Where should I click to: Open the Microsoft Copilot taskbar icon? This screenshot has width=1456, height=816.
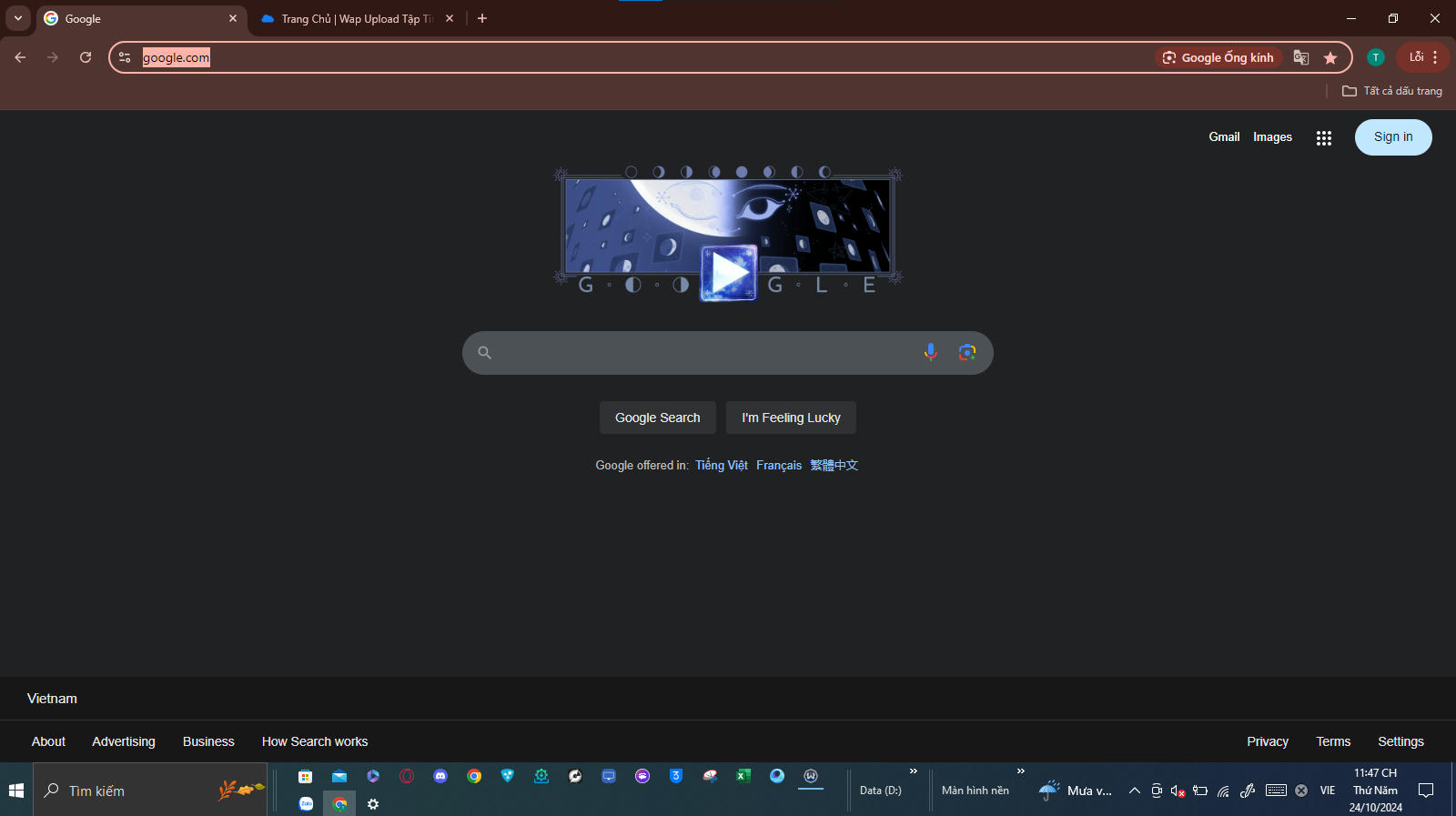click(x=373, y=776)
